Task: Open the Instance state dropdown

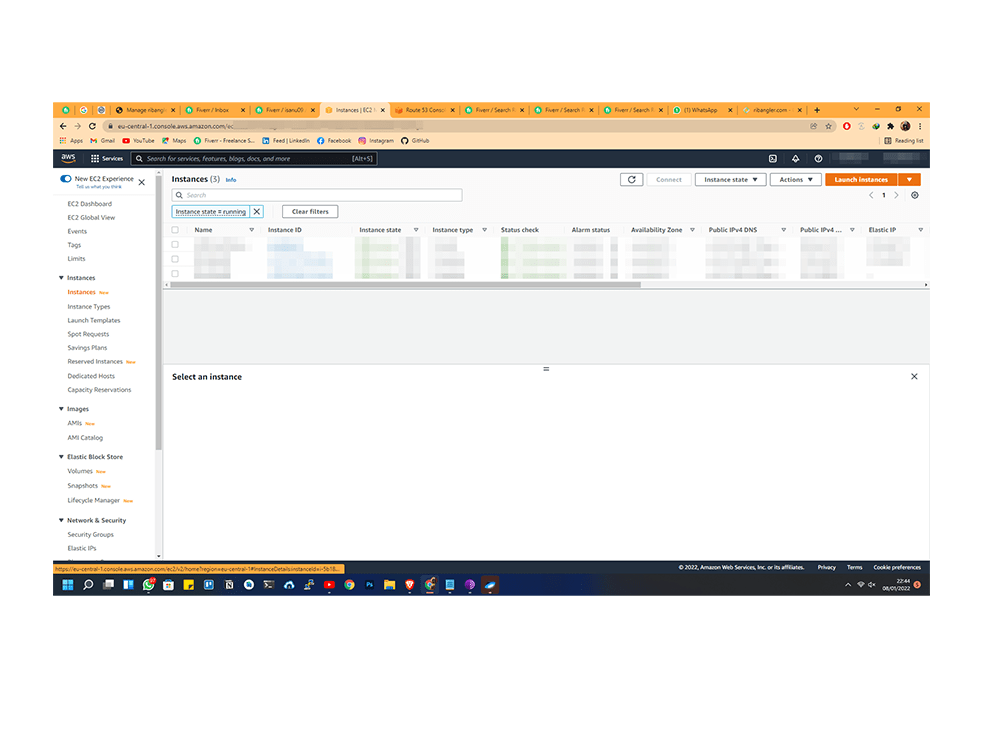Action: (x=730, y=179)
